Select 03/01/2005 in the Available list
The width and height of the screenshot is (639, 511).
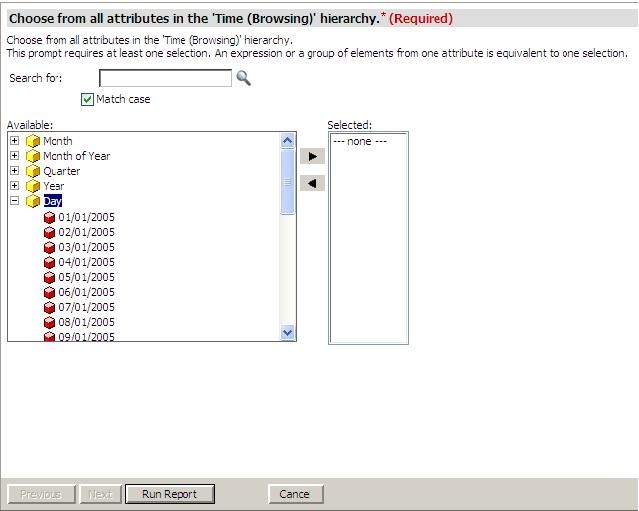coord(86,247)
